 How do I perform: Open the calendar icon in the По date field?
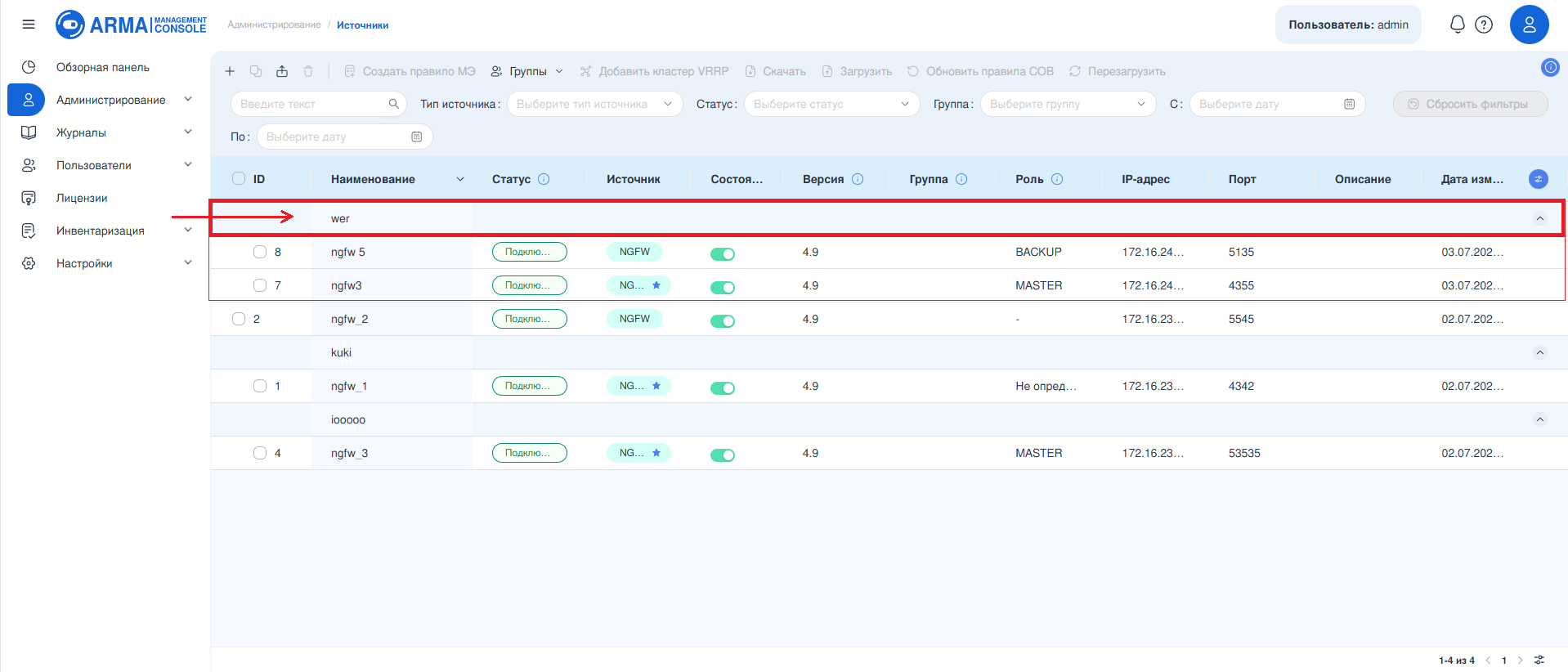417,137
